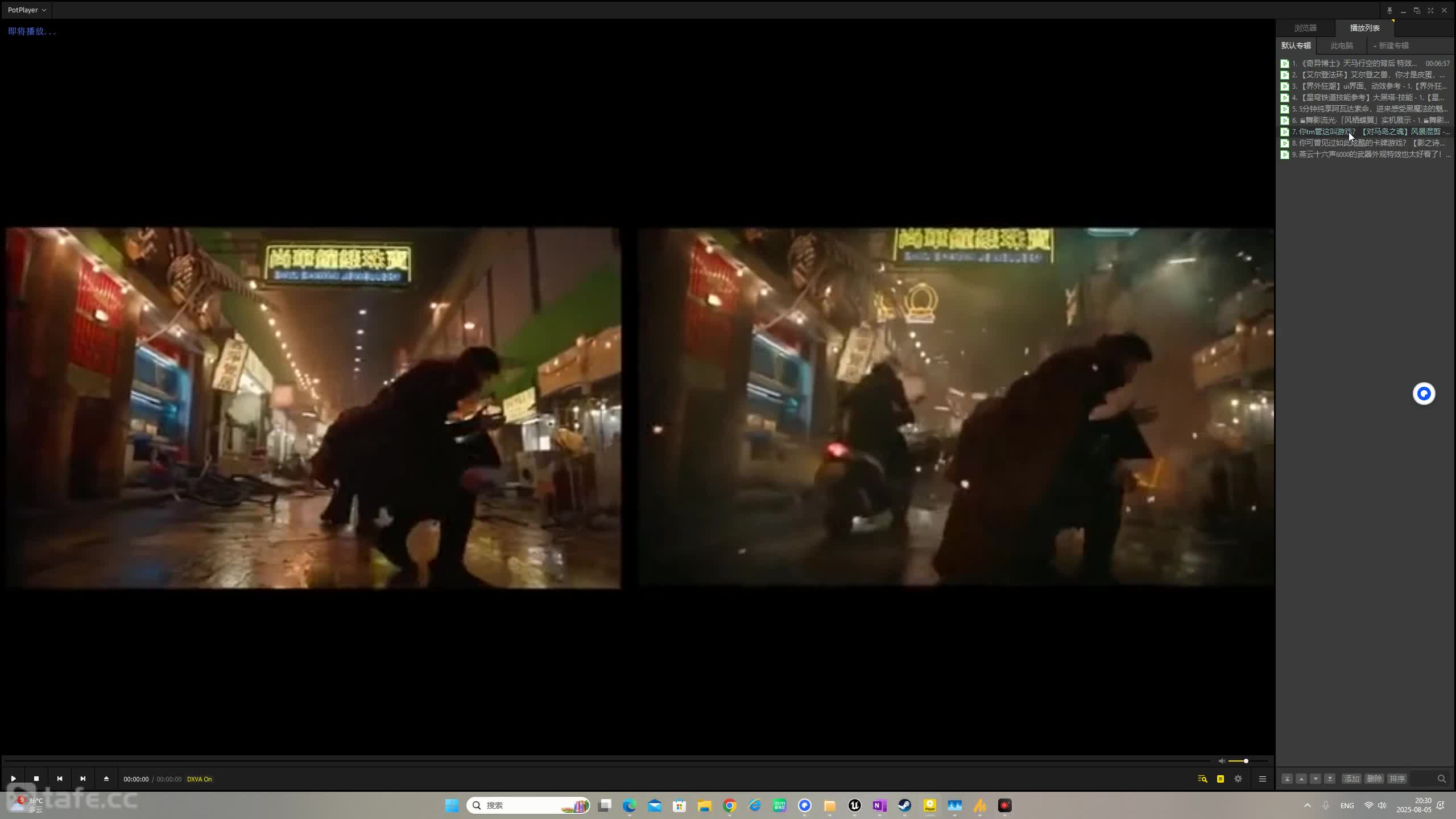Select the 此电脑 tab
The image size is (1456, 819).
point(1342,45)
